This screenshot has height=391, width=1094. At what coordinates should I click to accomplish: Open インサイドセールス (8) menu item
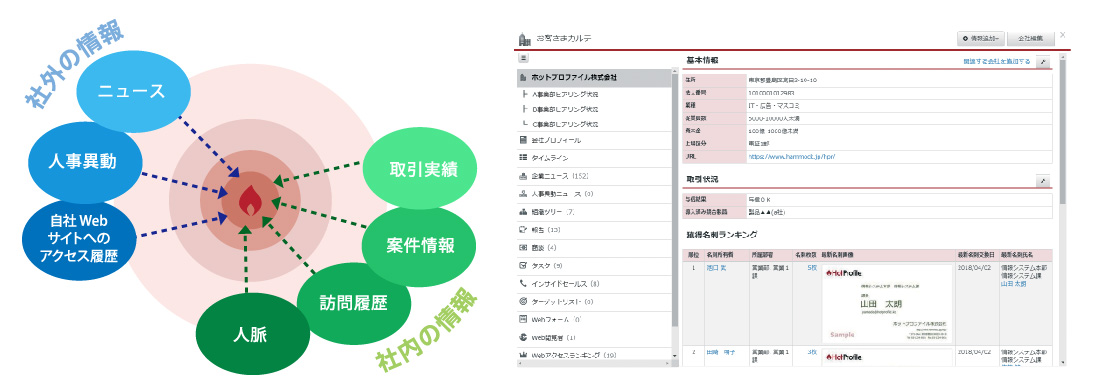tap(594, 284)
